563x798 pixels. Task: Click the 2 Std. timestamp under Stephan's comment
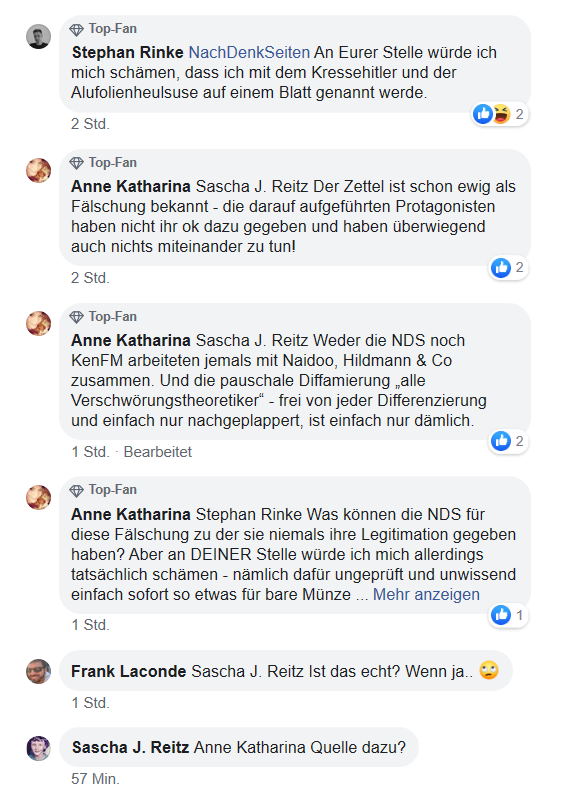click(x=90, y=124)
